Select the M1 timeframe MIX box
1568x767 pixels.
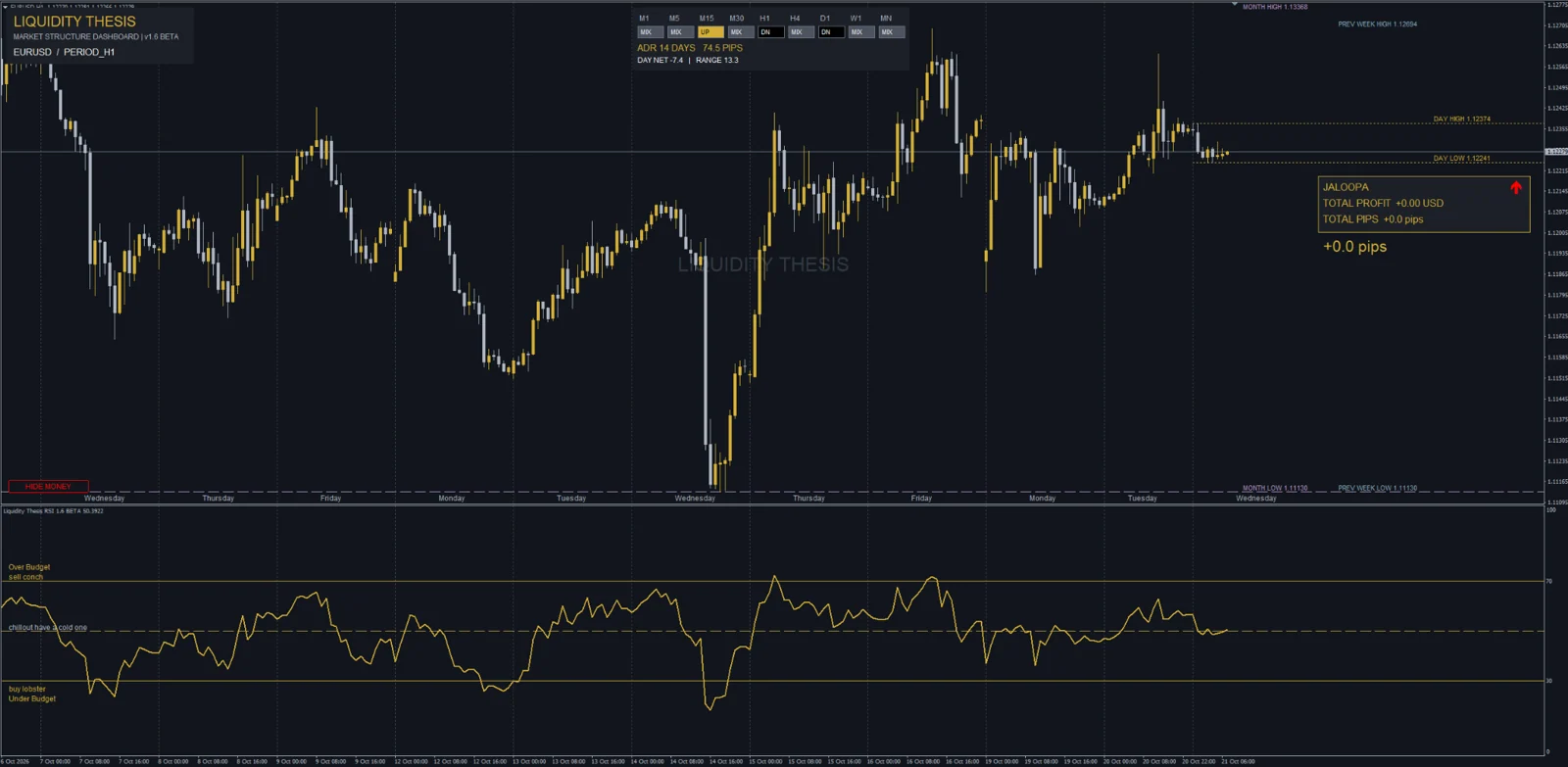[650, 32]
